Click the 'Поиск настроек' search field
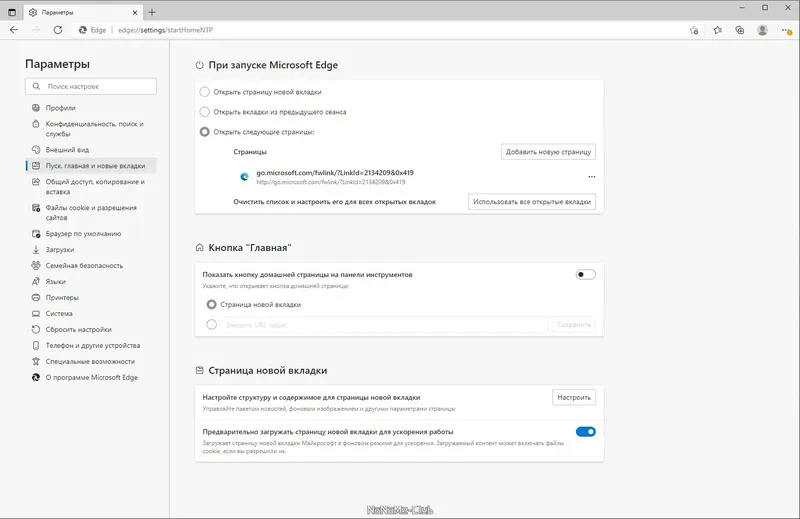 coord(92,87)
